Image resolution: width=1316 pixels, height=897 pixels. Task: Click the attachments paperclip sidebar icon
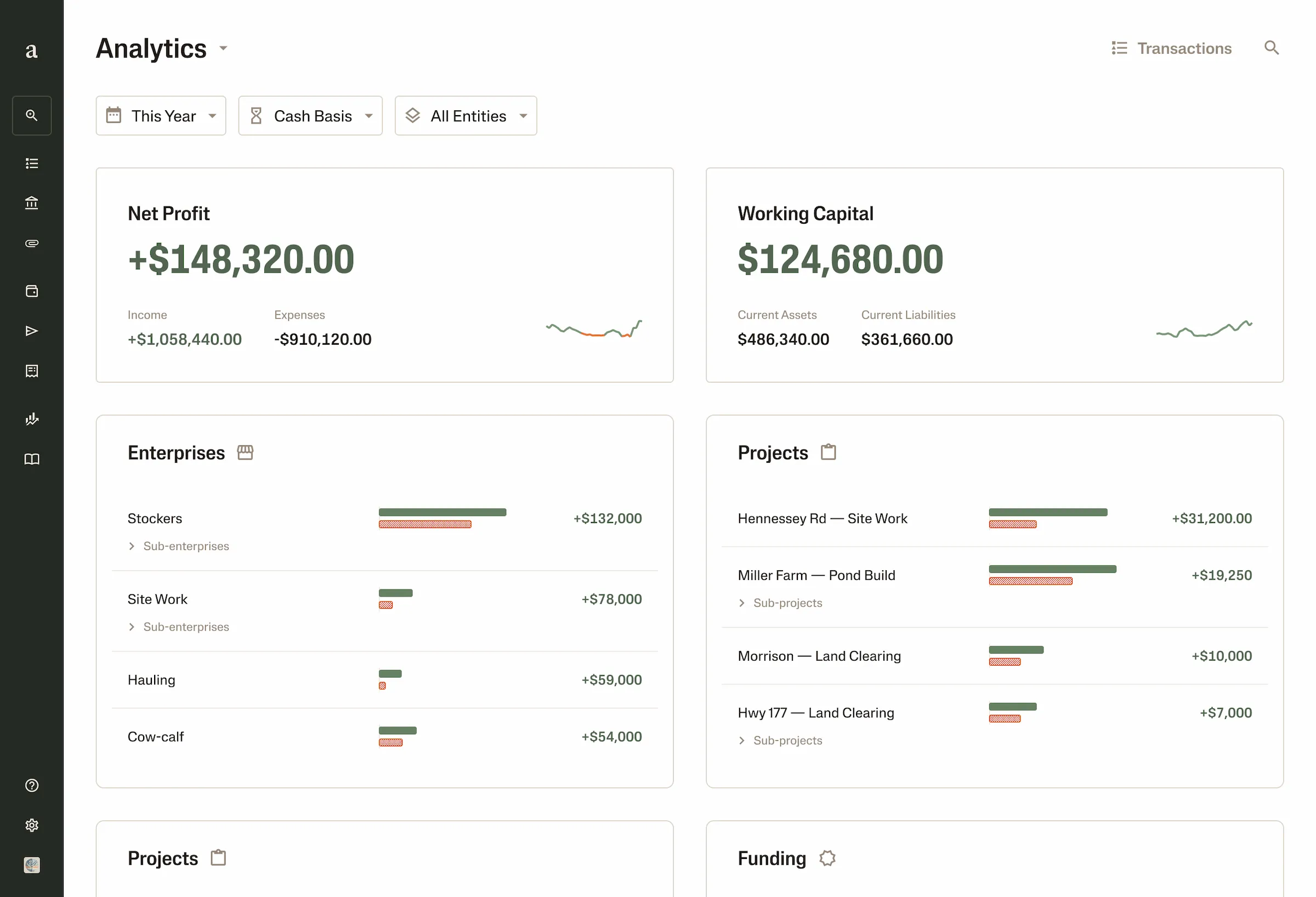(x=31, y=243)
